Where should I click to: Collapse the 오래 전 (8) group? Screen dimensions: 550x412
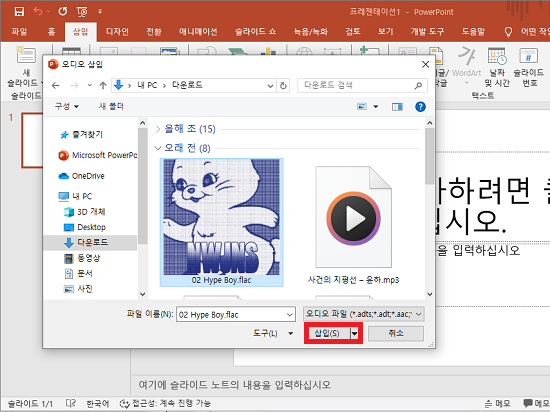click(x=157, y=148)
